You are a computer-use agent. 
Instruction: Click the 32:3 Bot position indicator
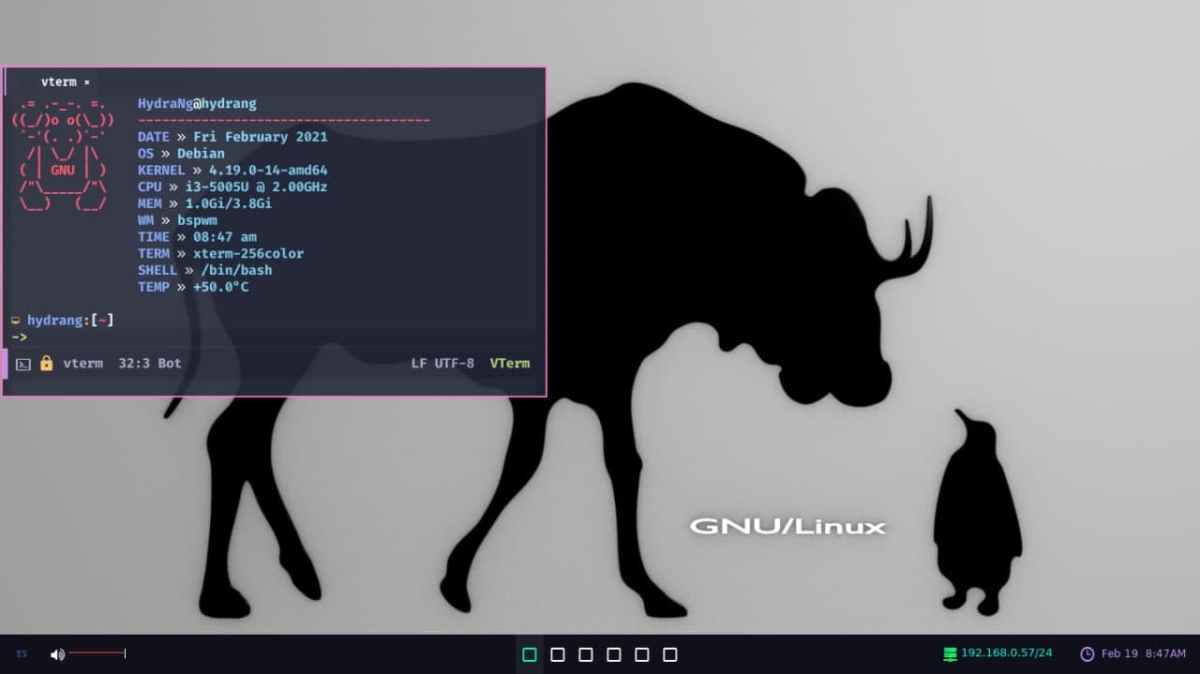[x=148, y=363]
